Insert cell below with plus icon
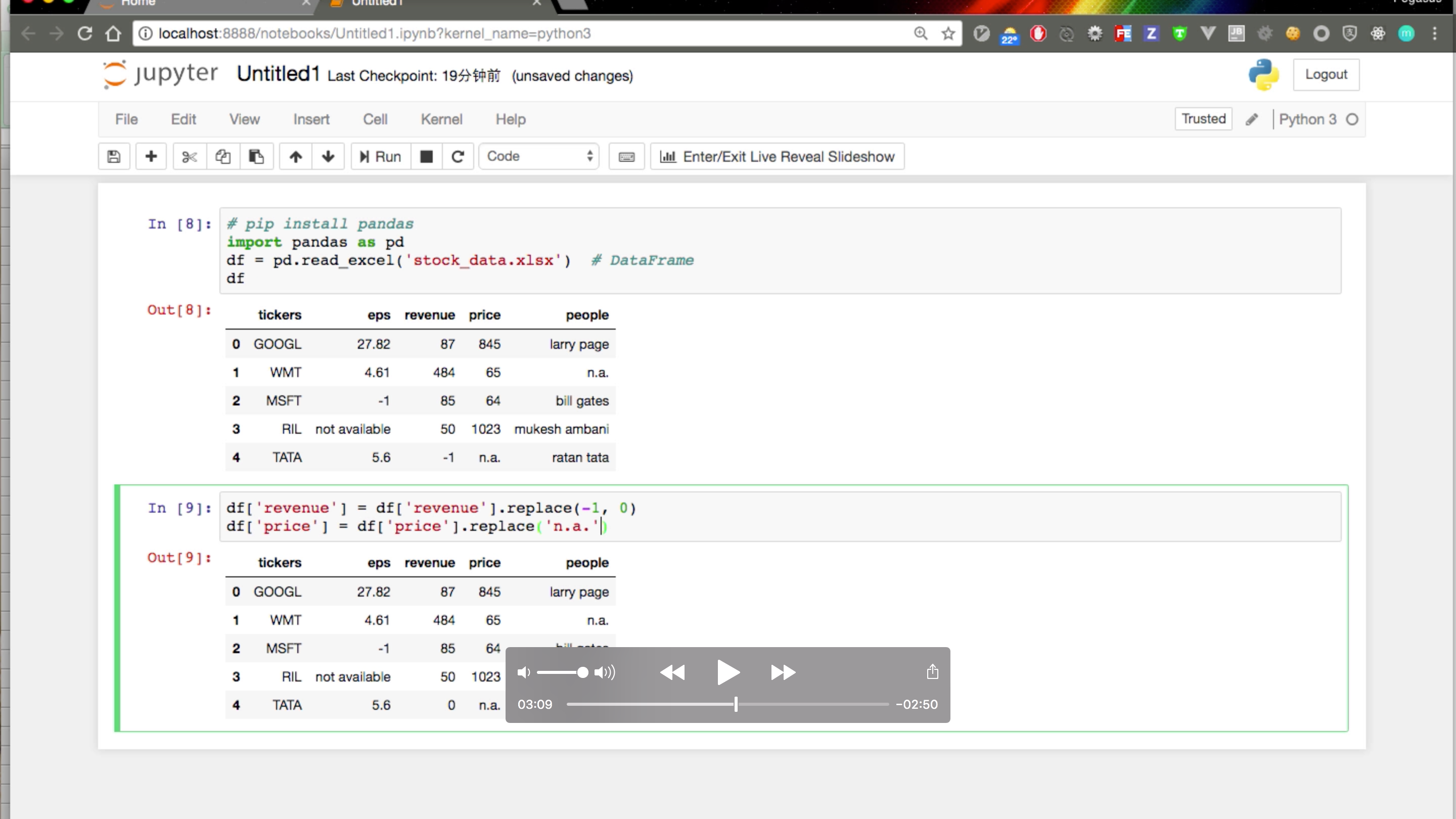This screenshot has width=1456, height=819. [x=150, y=157]
